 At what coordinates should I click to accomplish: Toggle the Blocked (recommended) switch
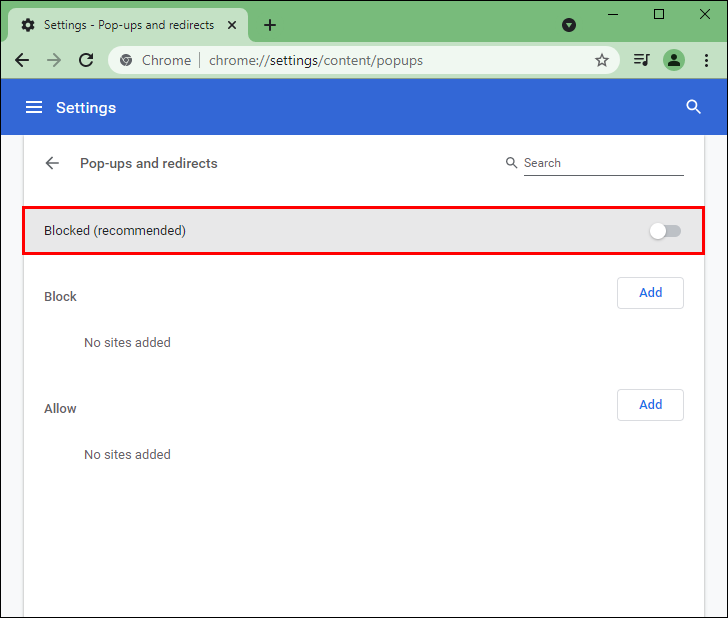click(x=665, y=231)
